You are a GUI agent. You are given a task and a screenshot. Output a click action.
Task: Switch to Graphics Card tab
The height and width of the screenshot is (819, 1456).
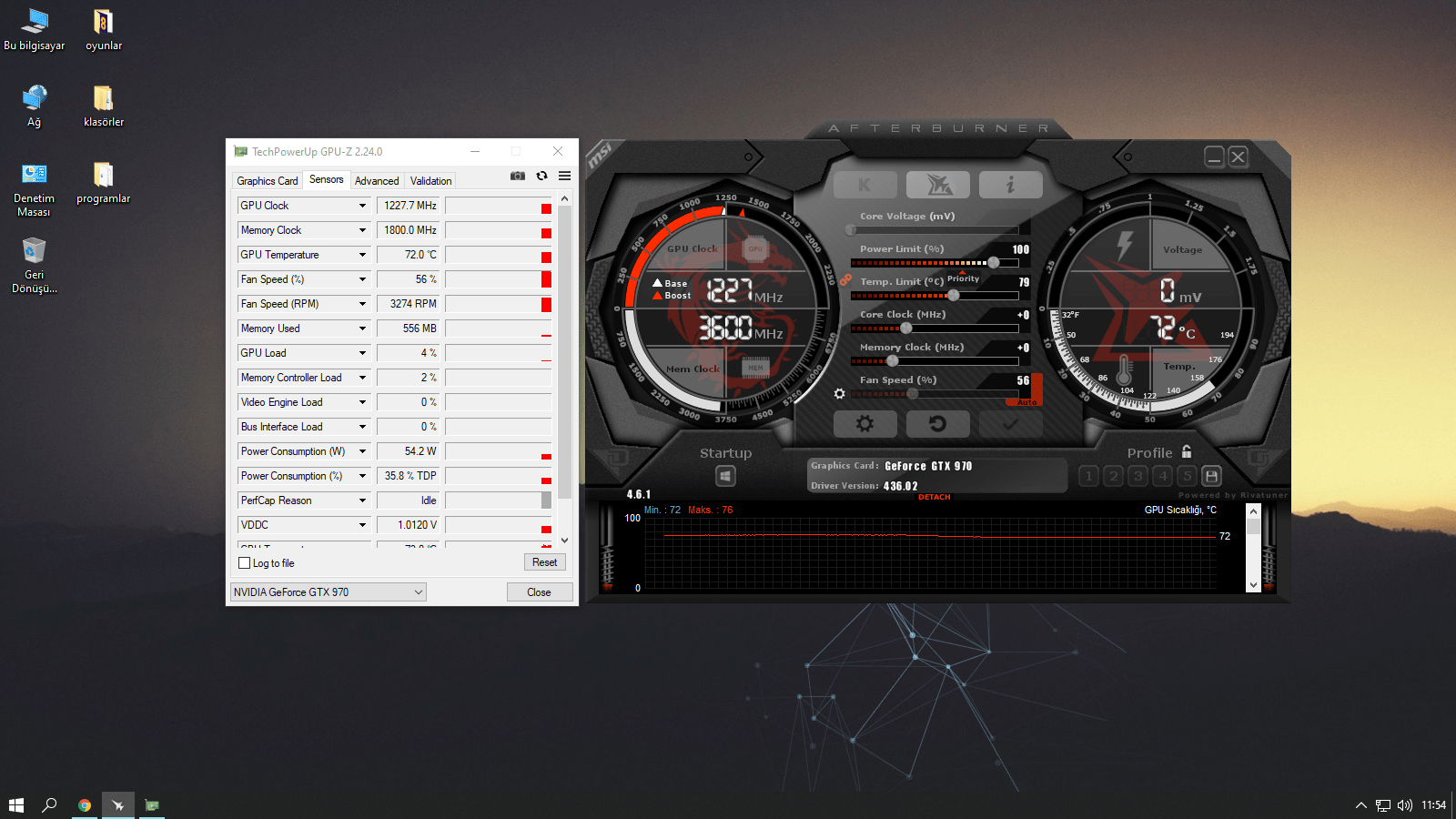click(x=268, y=181)
